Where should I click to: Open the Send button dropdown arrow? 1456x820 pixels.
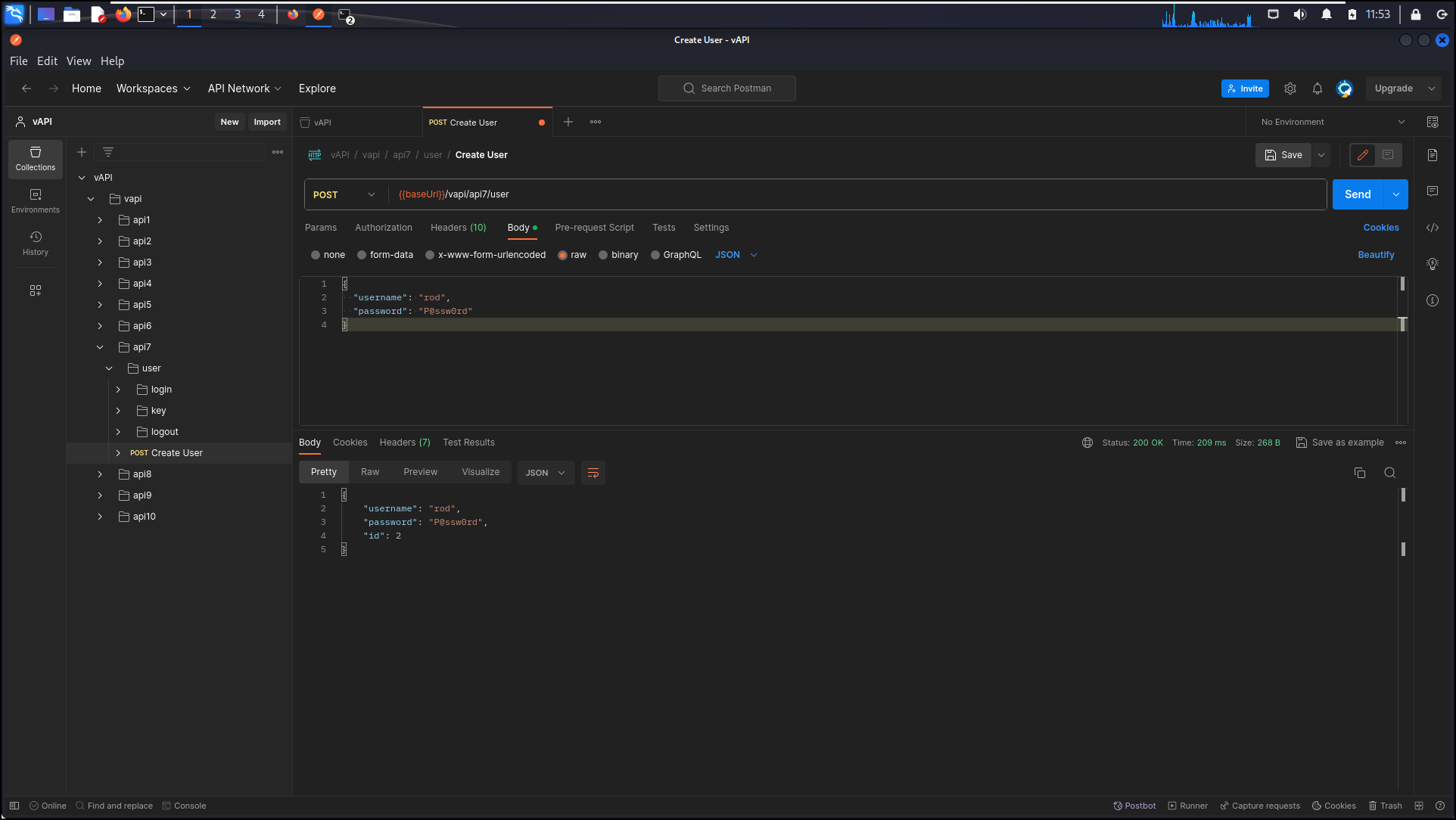coord(1396,194)
